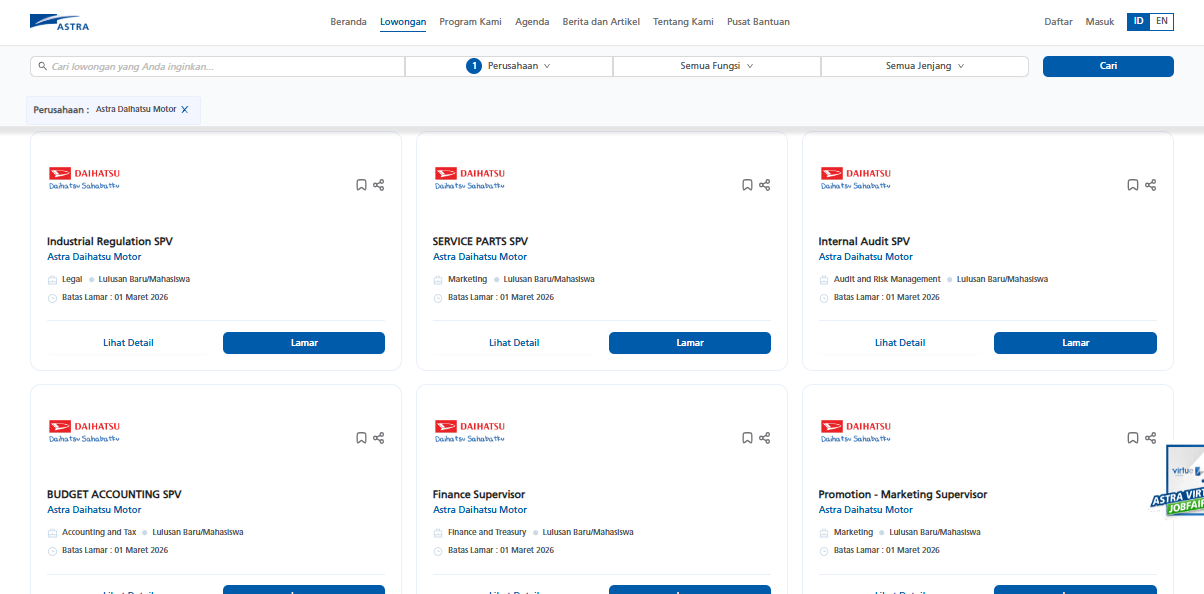Image resolution: width=1204 pixels, height=594 pixels.
Task: Share the Industrial Regulation SPV job
Action: tap(379, 185)
